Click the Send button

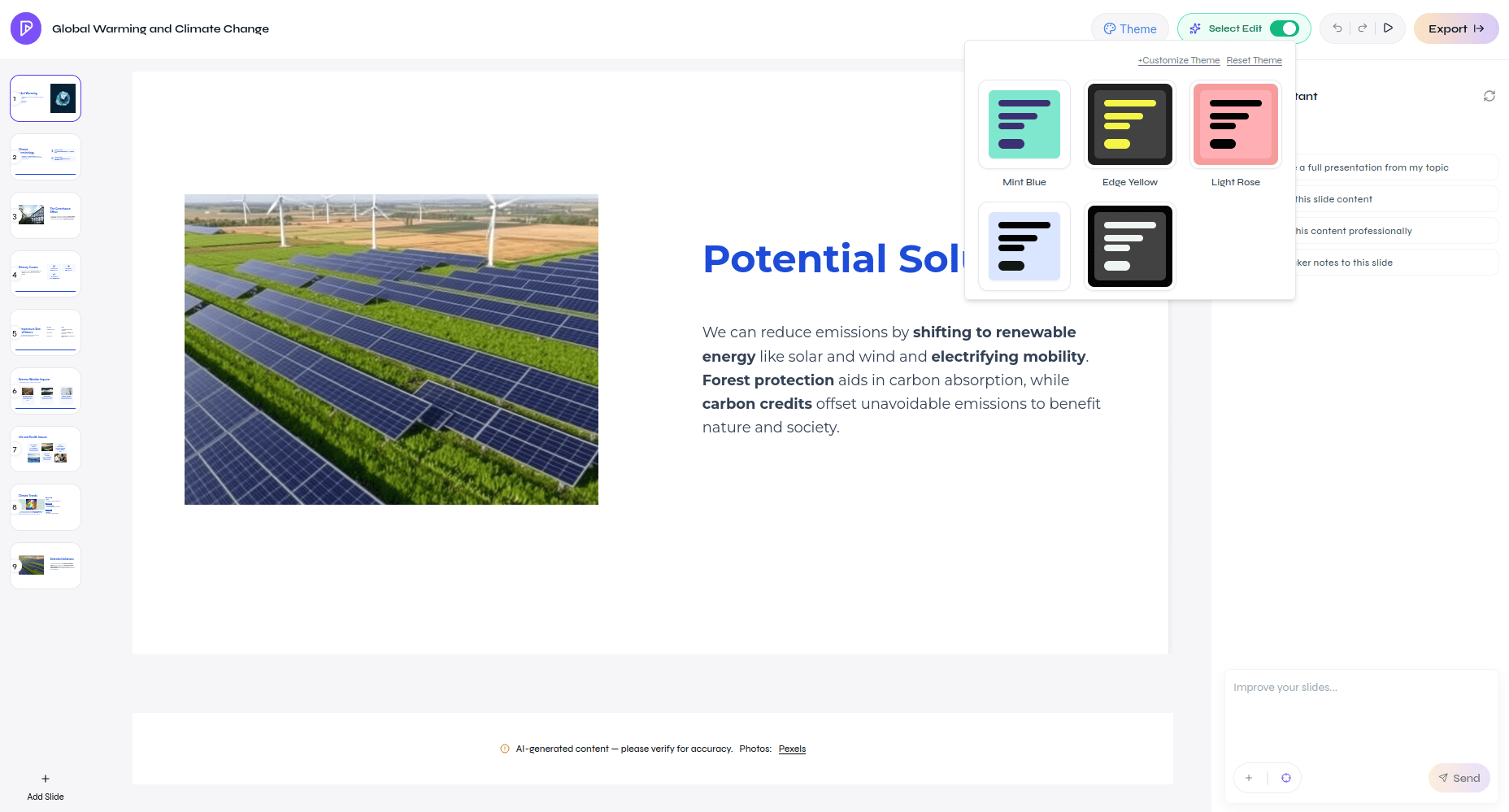(1459, 778)
